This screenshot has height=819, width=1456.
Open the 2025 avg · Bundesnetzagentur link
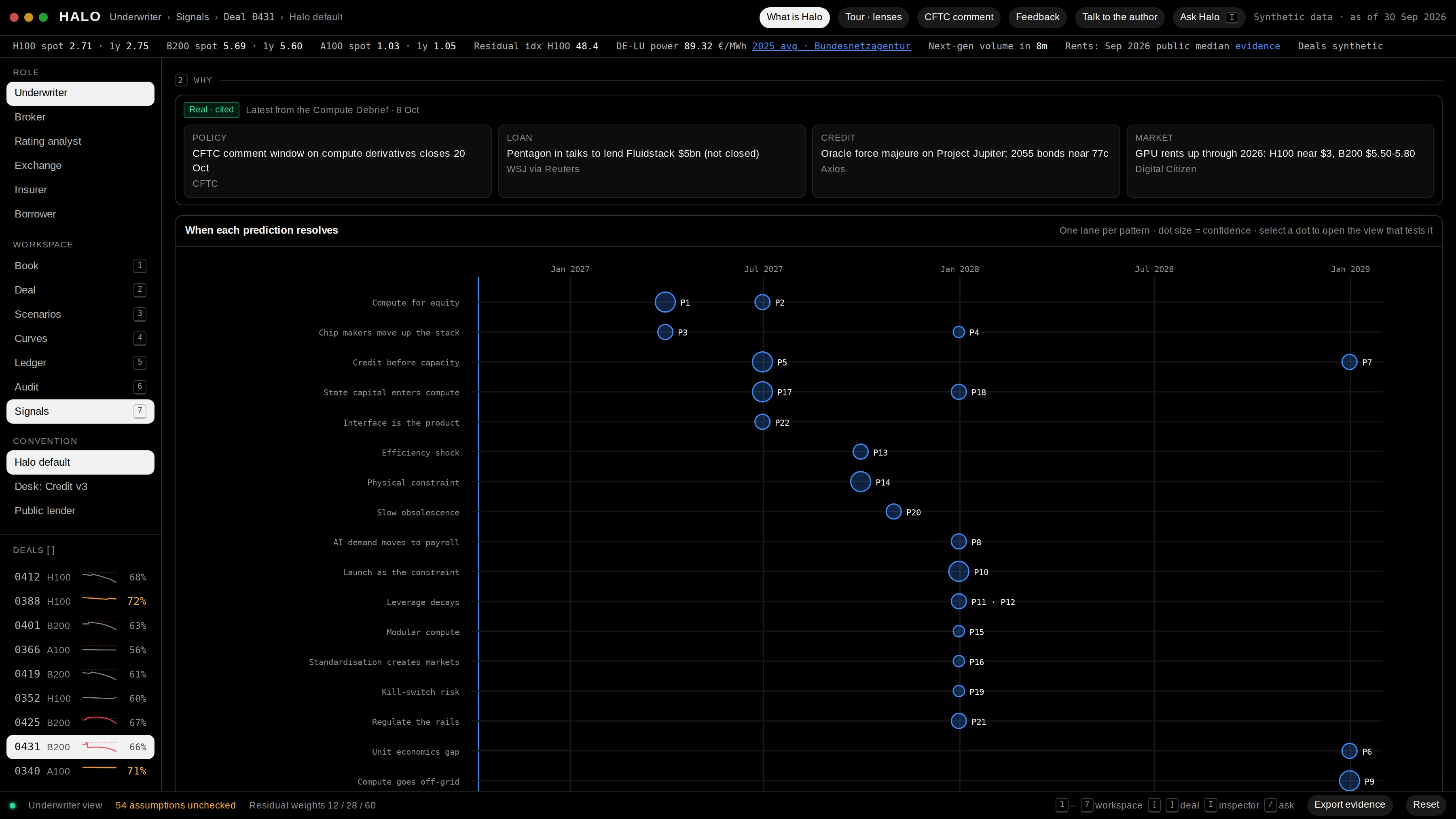coord(831,46)
